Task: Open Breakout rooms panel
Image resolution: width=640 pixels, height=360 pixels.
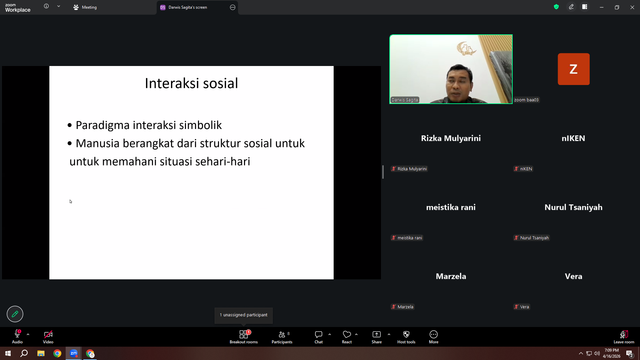Action: 244,337
